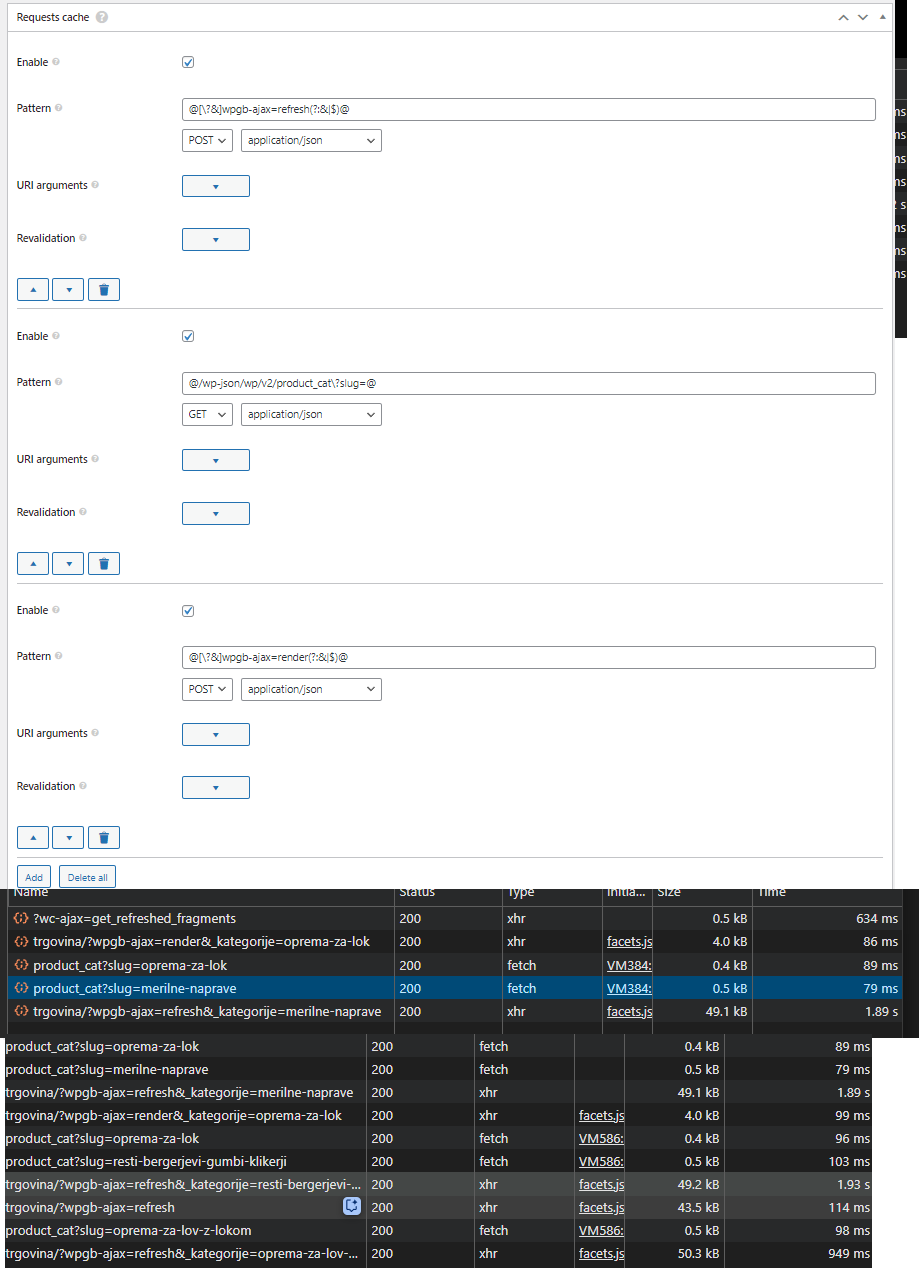Select product_cat?slug=resti-bergerjevi-gumbi-klikerji request
This screenshot has width=919, height=1272.
coord(436,1161)
